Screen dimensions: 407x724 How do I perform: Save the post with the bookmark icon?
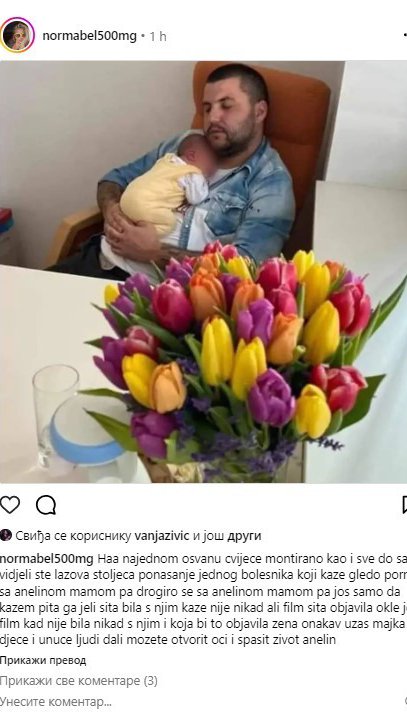tap(404, 505)
